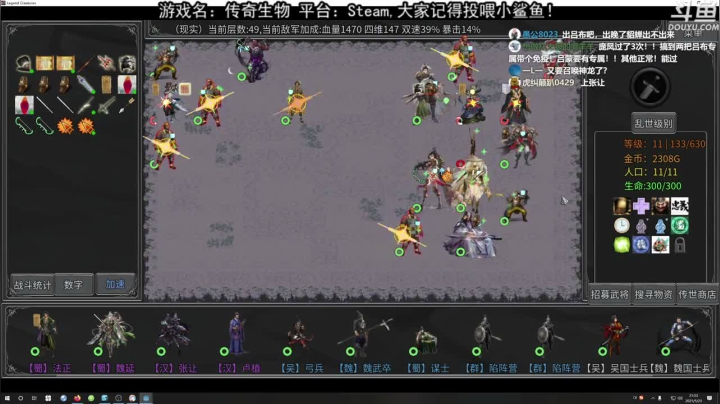The width and height of the screenshot is (720, 404).
Task: Open the notification center in system tray
Action: [x=710, y=398]
